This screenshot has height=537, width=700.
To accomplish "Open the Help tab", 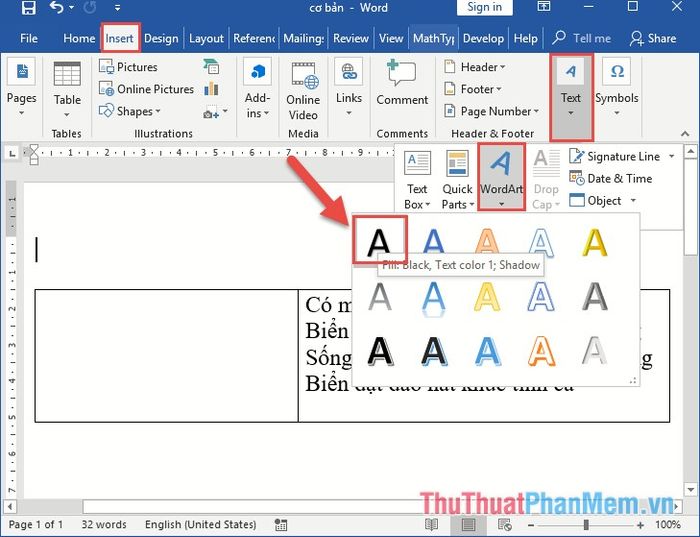I will point(525,38).
